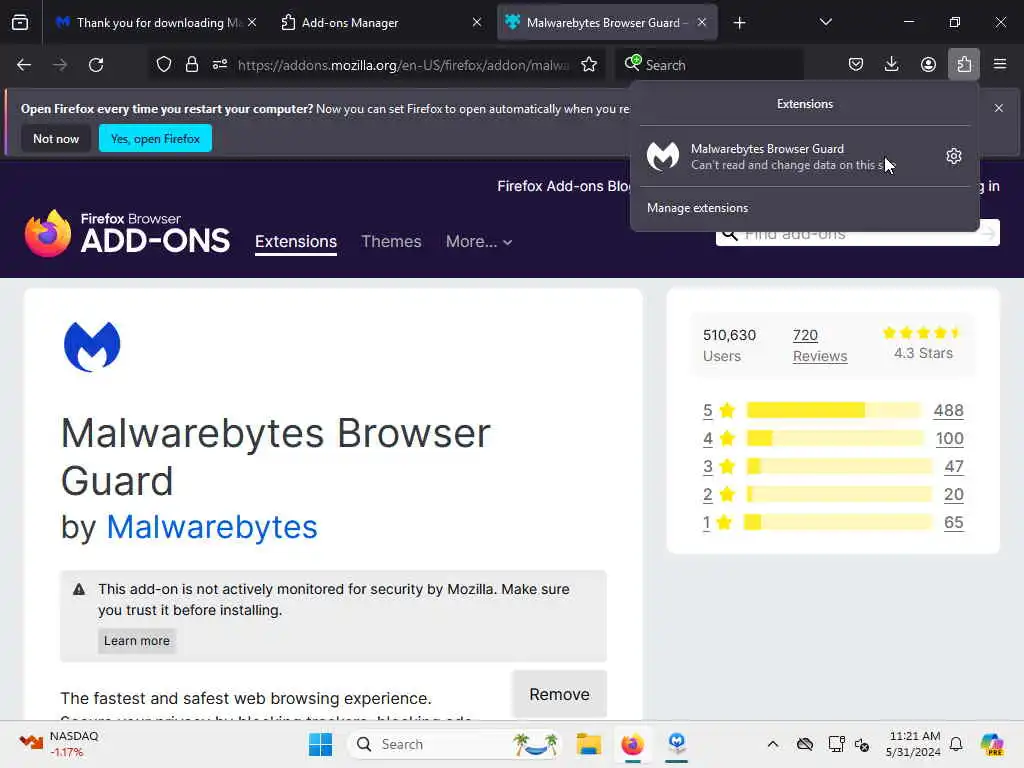Open the tracking protection shield icon
The image size is (1024, 768).
tap(164, 65)
